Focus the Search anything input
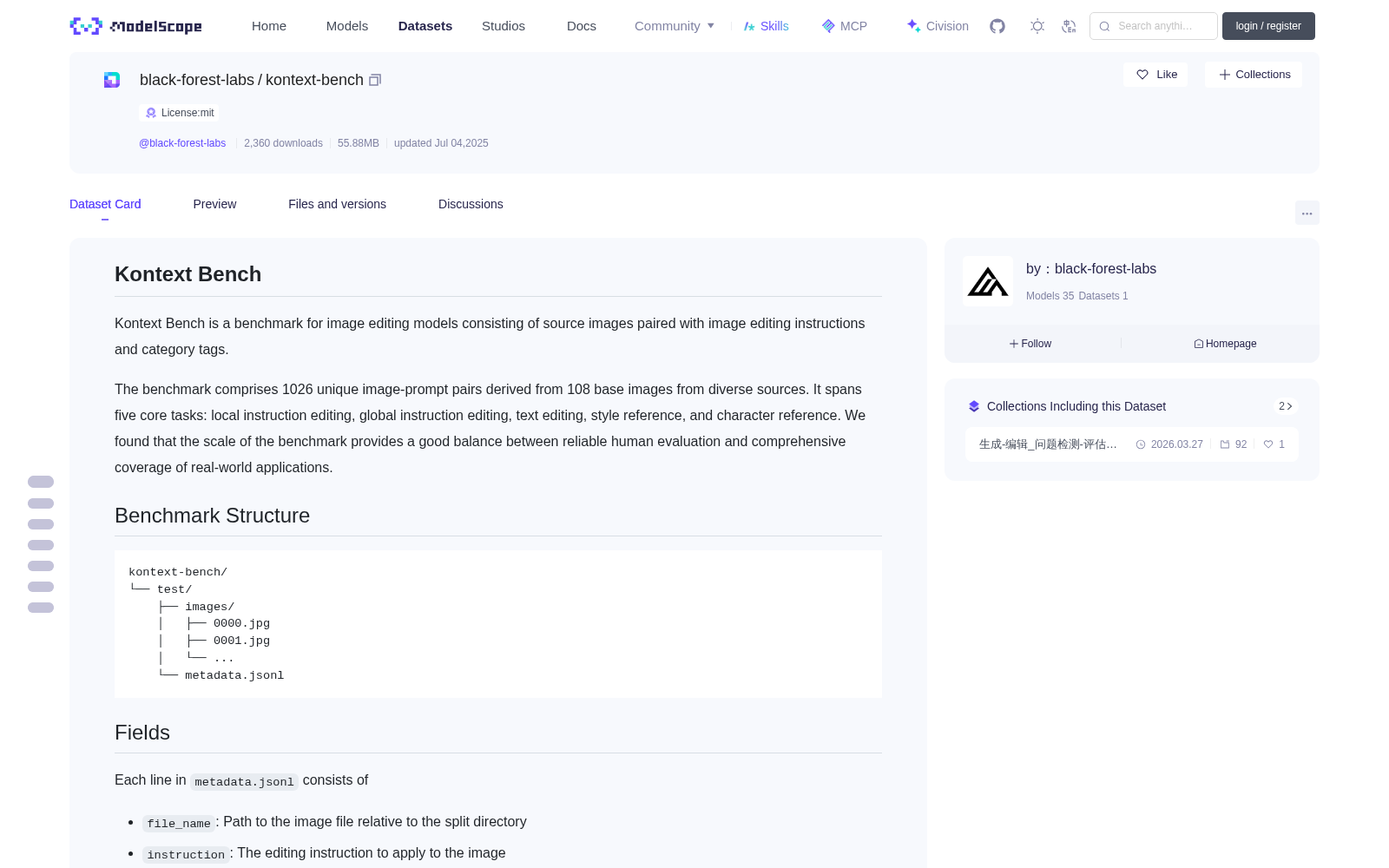 pos(1154,26)
